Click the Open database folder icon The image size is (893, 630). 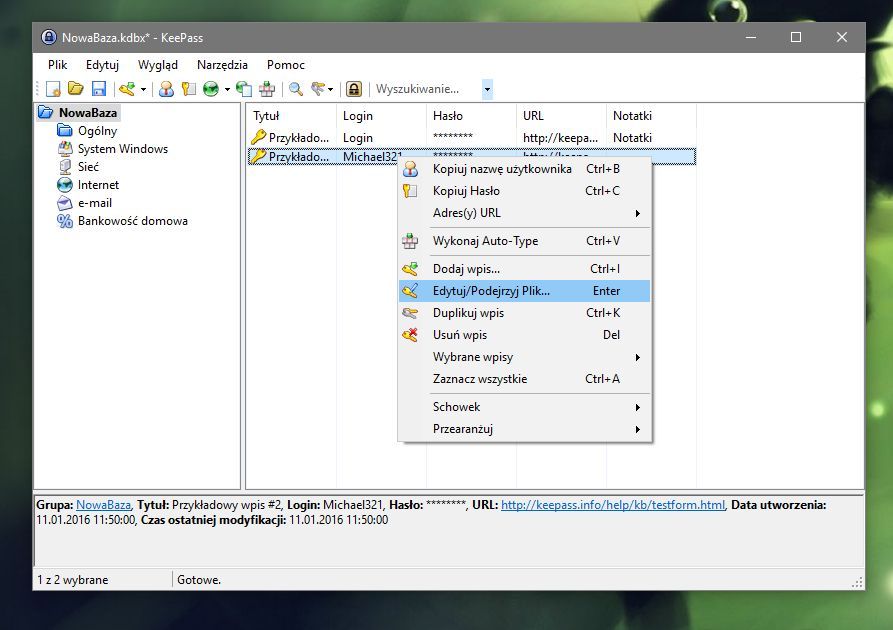(x=75, y=90)
